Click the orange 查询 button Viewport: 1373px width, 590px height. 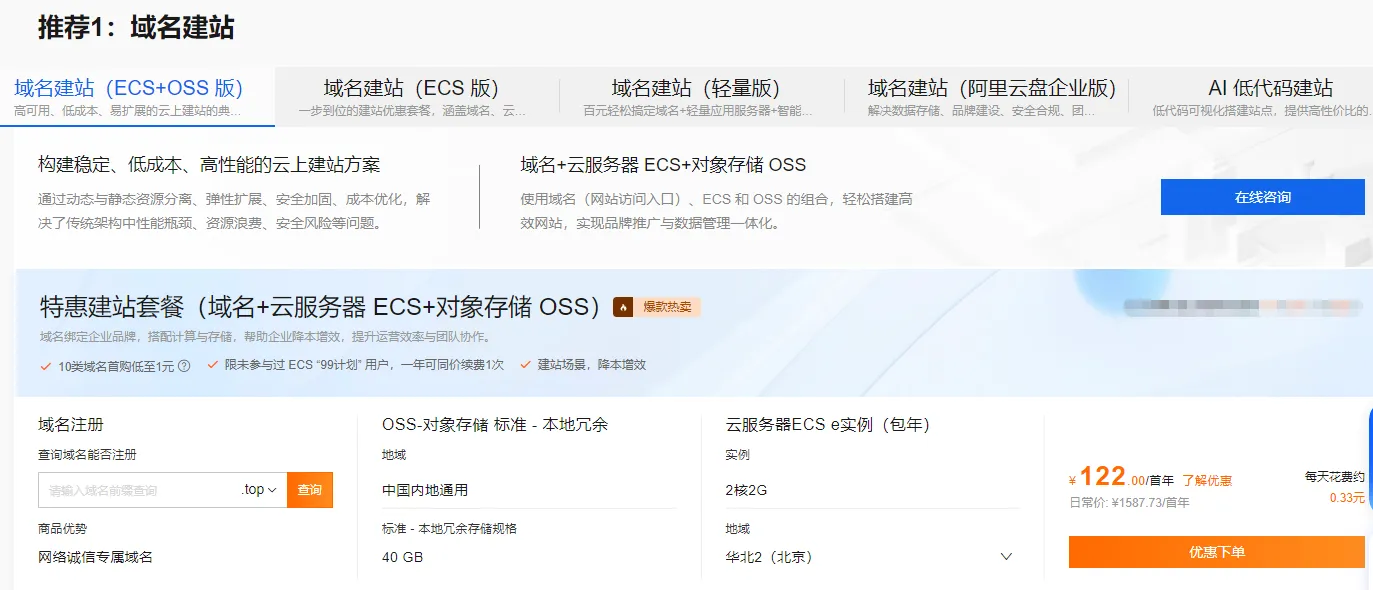pos(309,490)
